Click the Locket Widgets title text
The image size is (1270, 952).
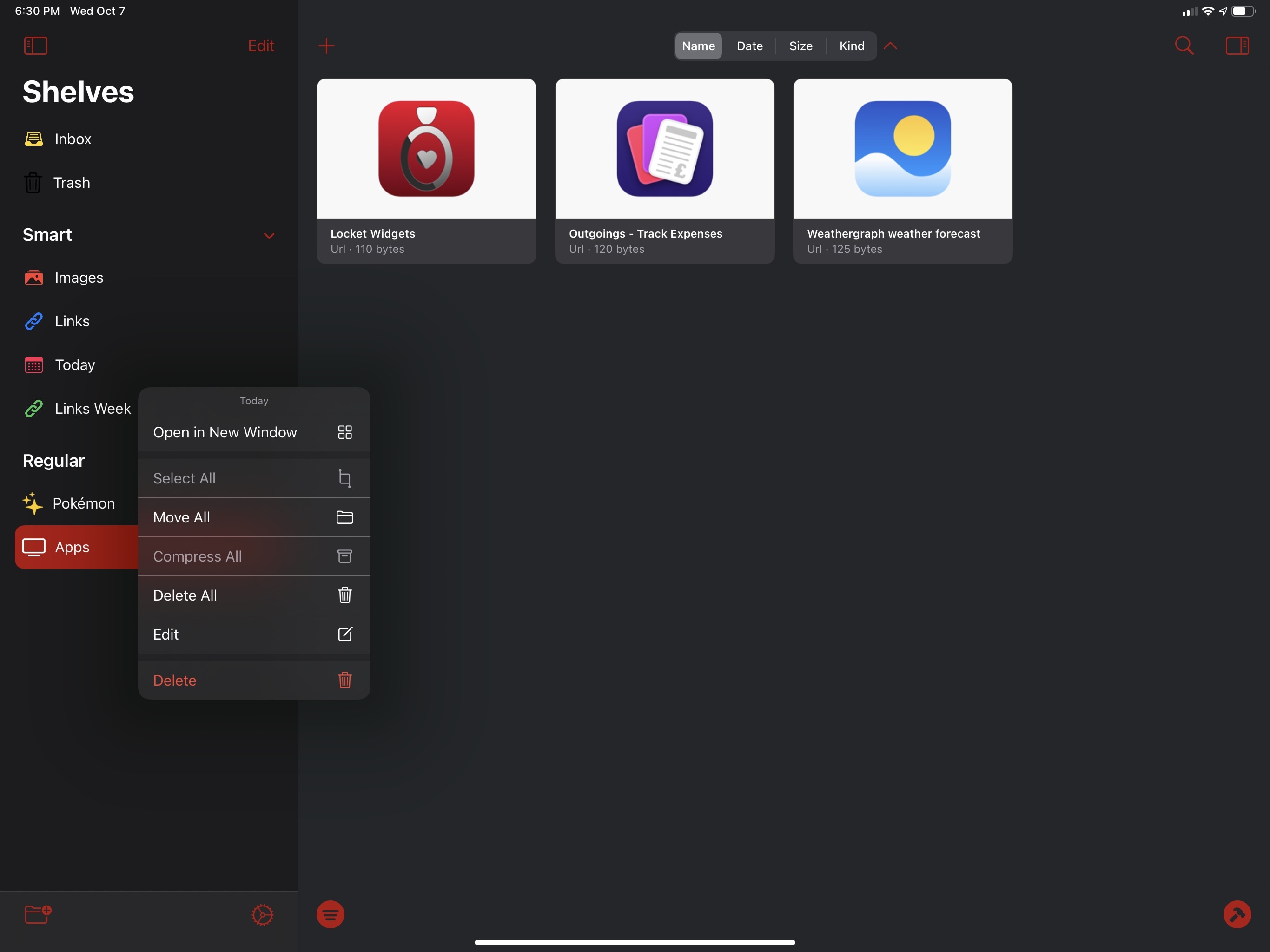coord(373,234)
